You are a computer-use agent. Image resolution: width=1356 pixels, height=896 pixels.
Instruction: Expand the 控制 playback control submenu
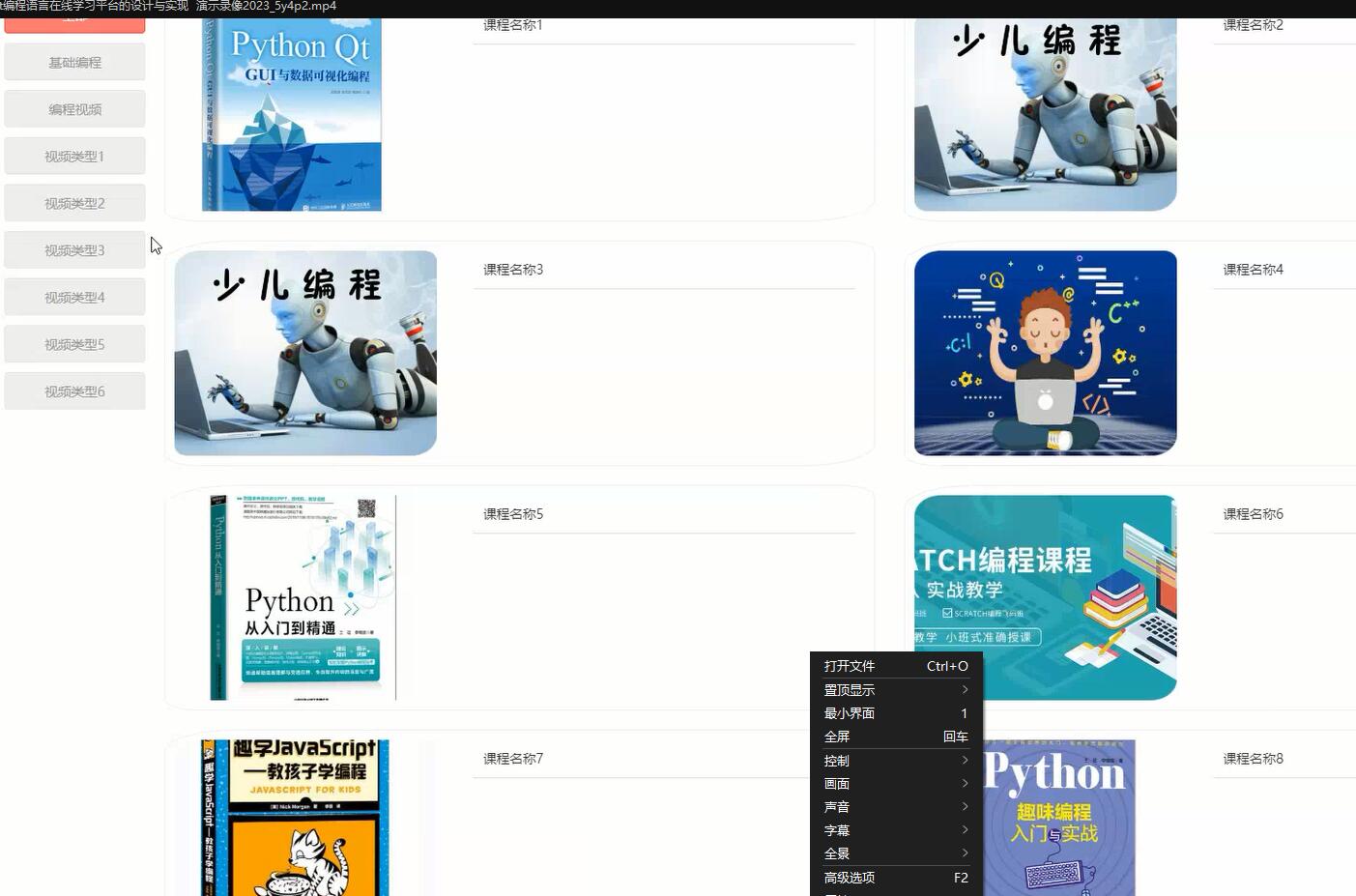(836, 760)
